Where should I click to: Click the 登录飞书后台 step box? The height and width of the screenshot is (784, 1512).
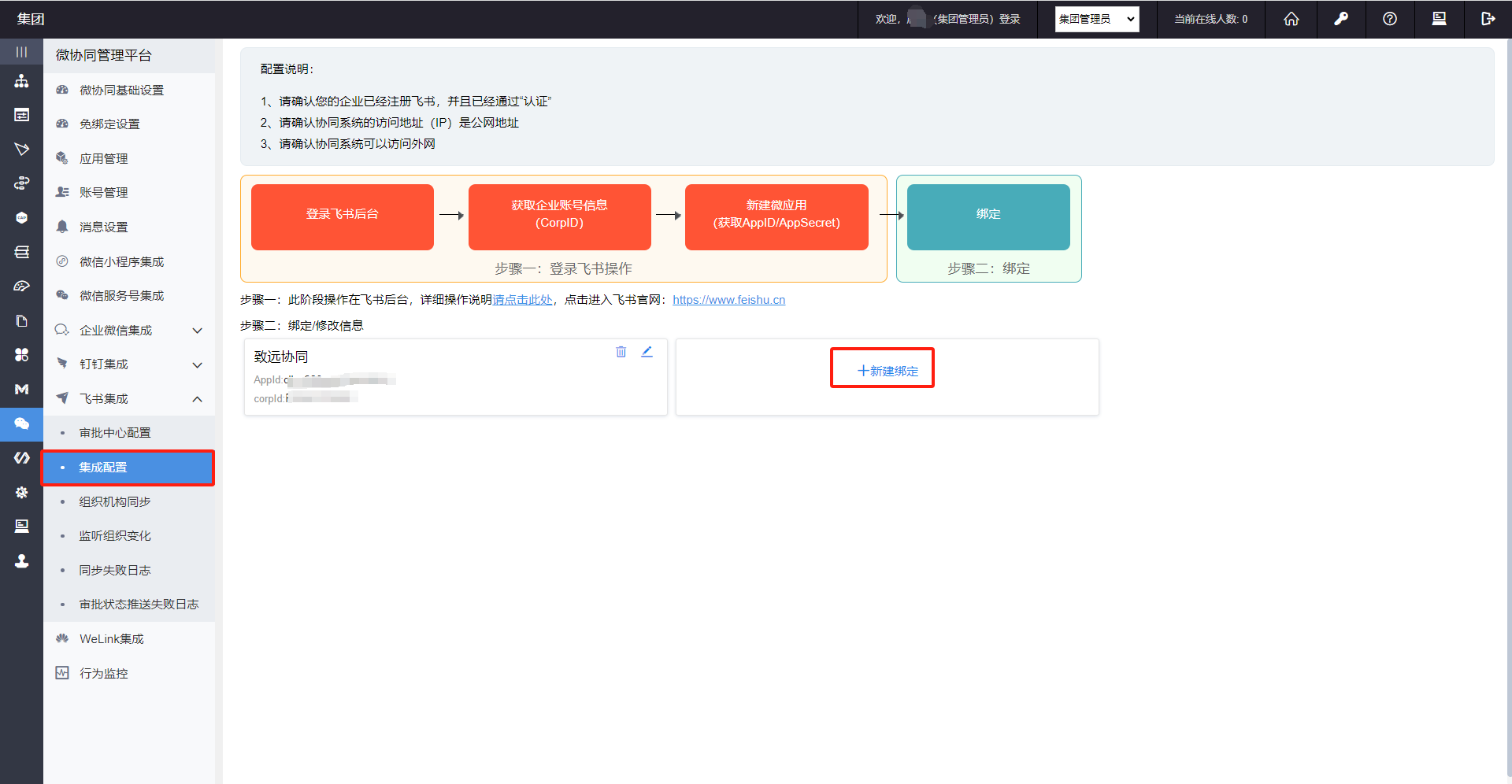point(343,217)
